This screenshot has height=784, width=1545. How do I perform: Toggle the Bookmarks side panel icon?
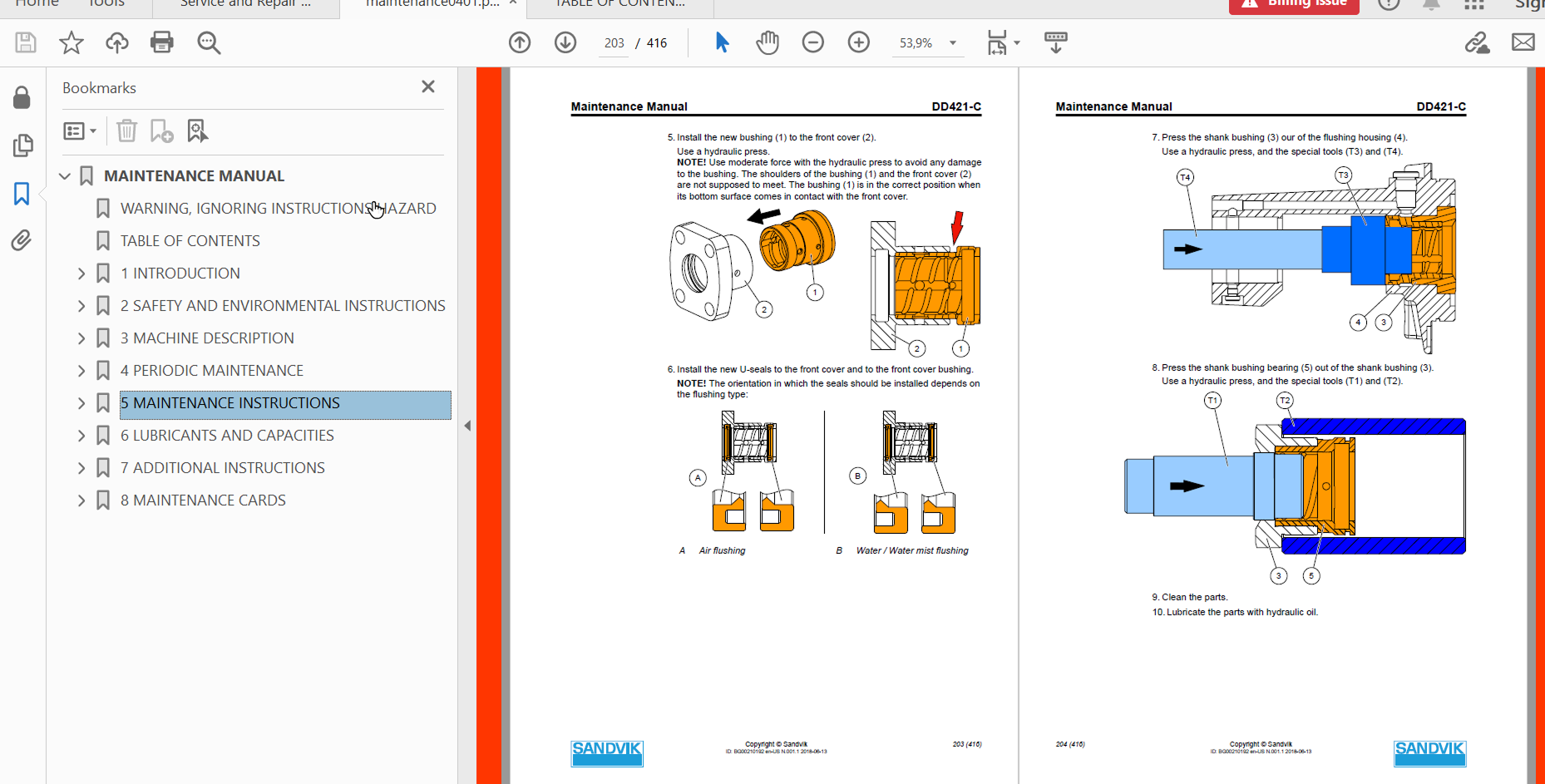point(22,194)
